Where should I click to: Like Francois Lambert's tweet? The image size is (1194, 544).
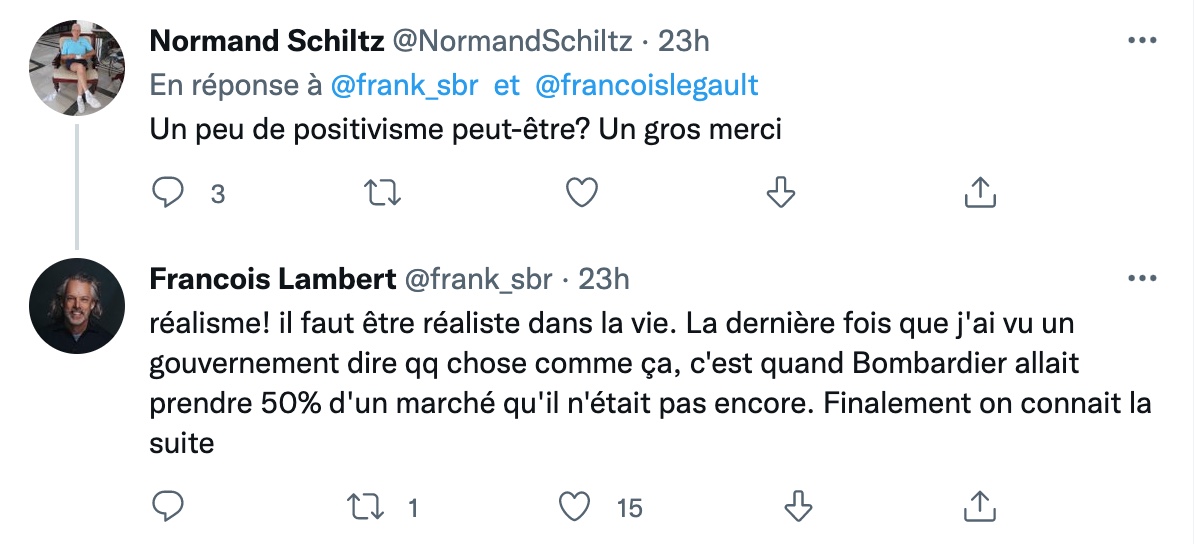[574, 507]
